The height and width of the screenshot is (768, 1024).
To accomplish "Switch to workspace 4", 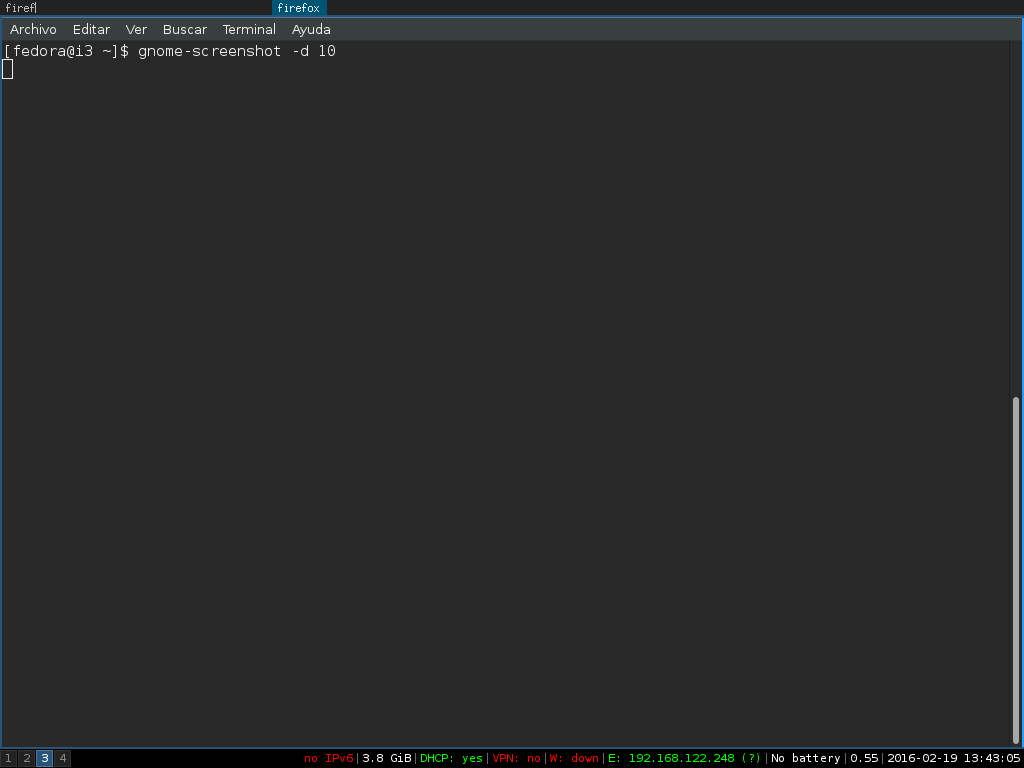I will point(62,759).
